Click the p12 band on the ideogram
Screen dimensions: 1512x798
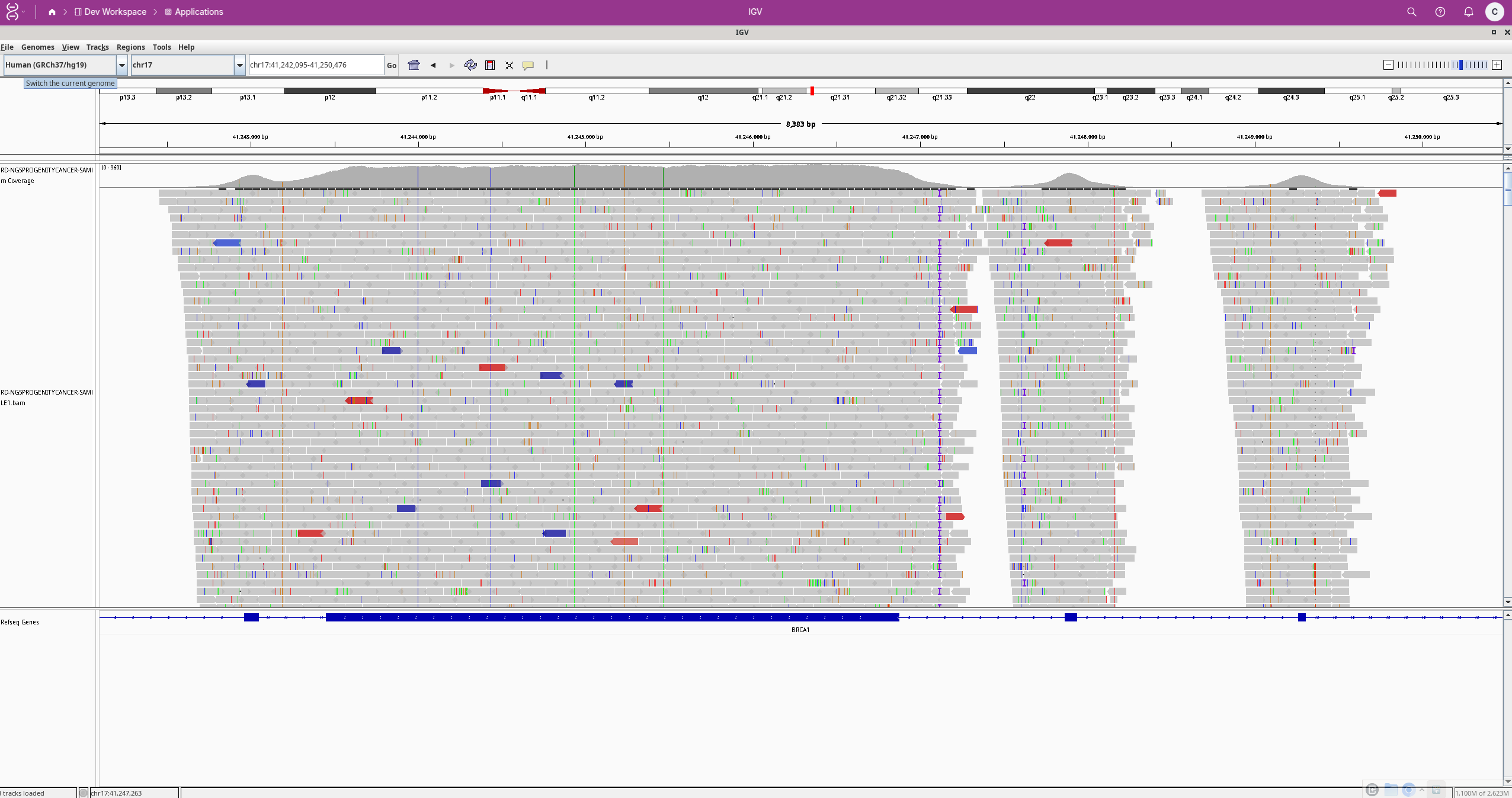tap(330, 91)
